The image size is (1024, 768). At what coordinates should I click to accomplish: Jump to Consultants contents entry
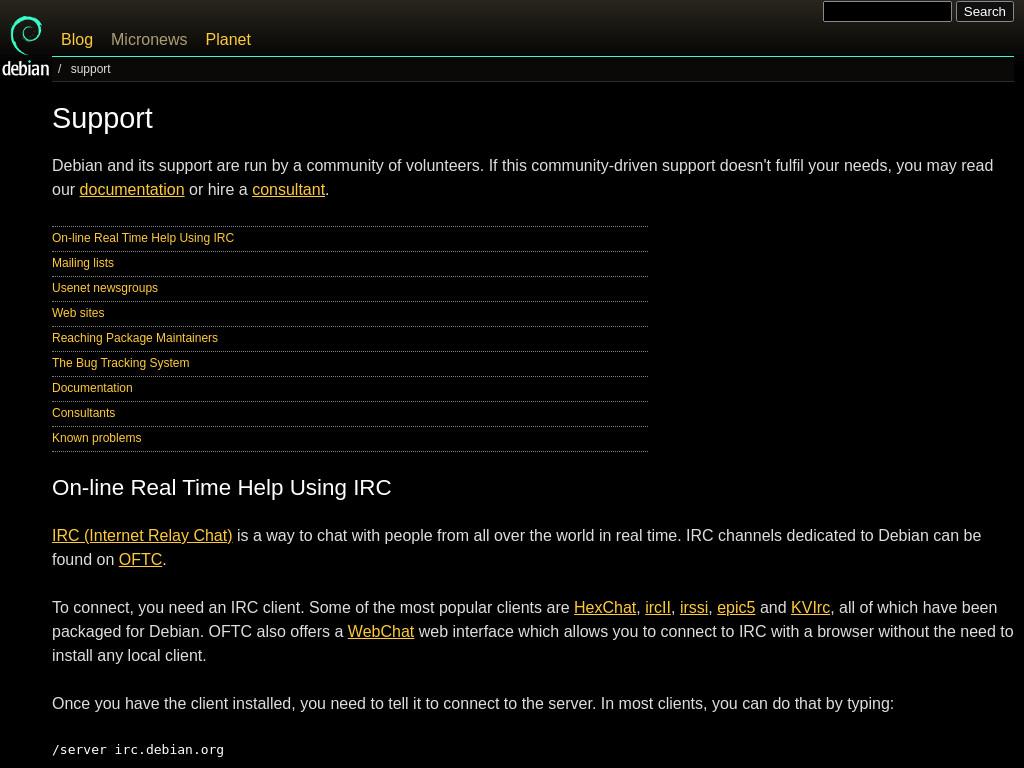(84, 413)
